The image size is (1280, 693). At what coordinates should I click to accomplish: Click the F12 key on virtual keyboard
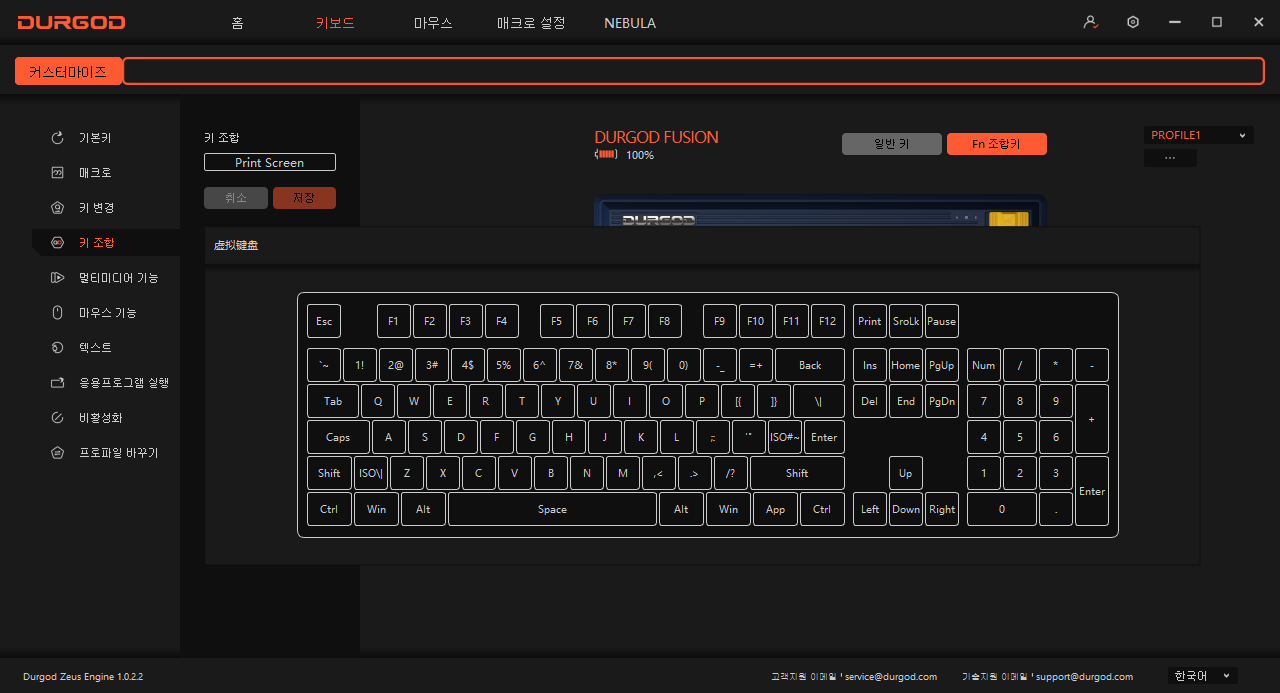pyautogui.click(x=828, y=321)
